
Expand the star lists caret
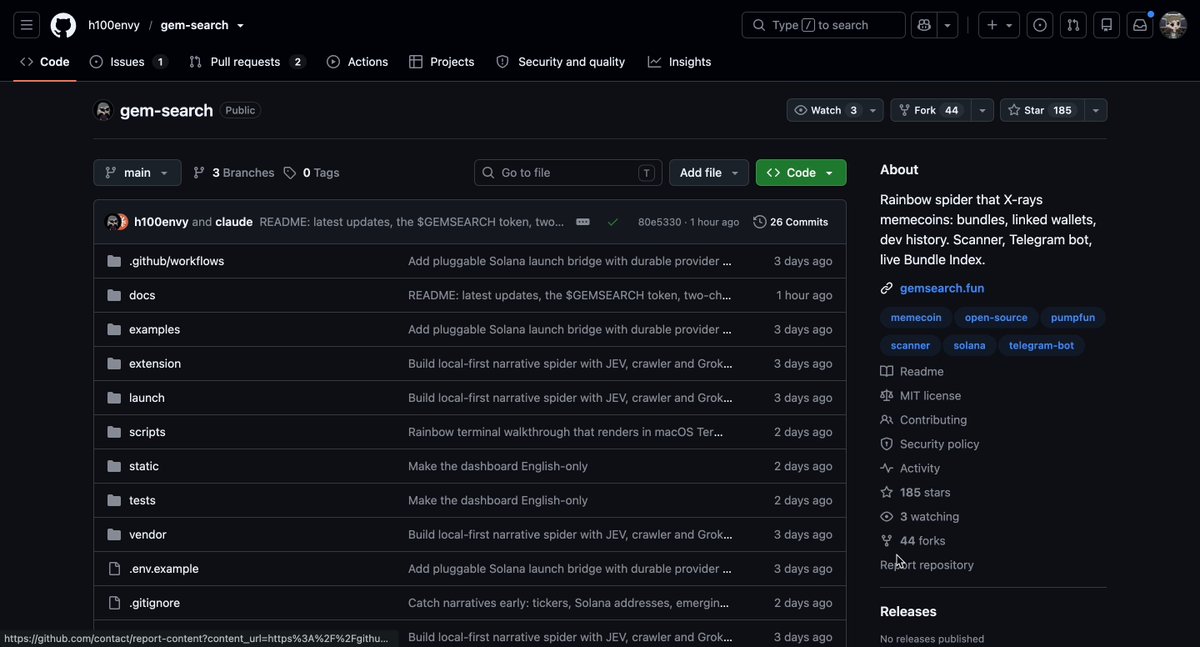point(1096,110)
